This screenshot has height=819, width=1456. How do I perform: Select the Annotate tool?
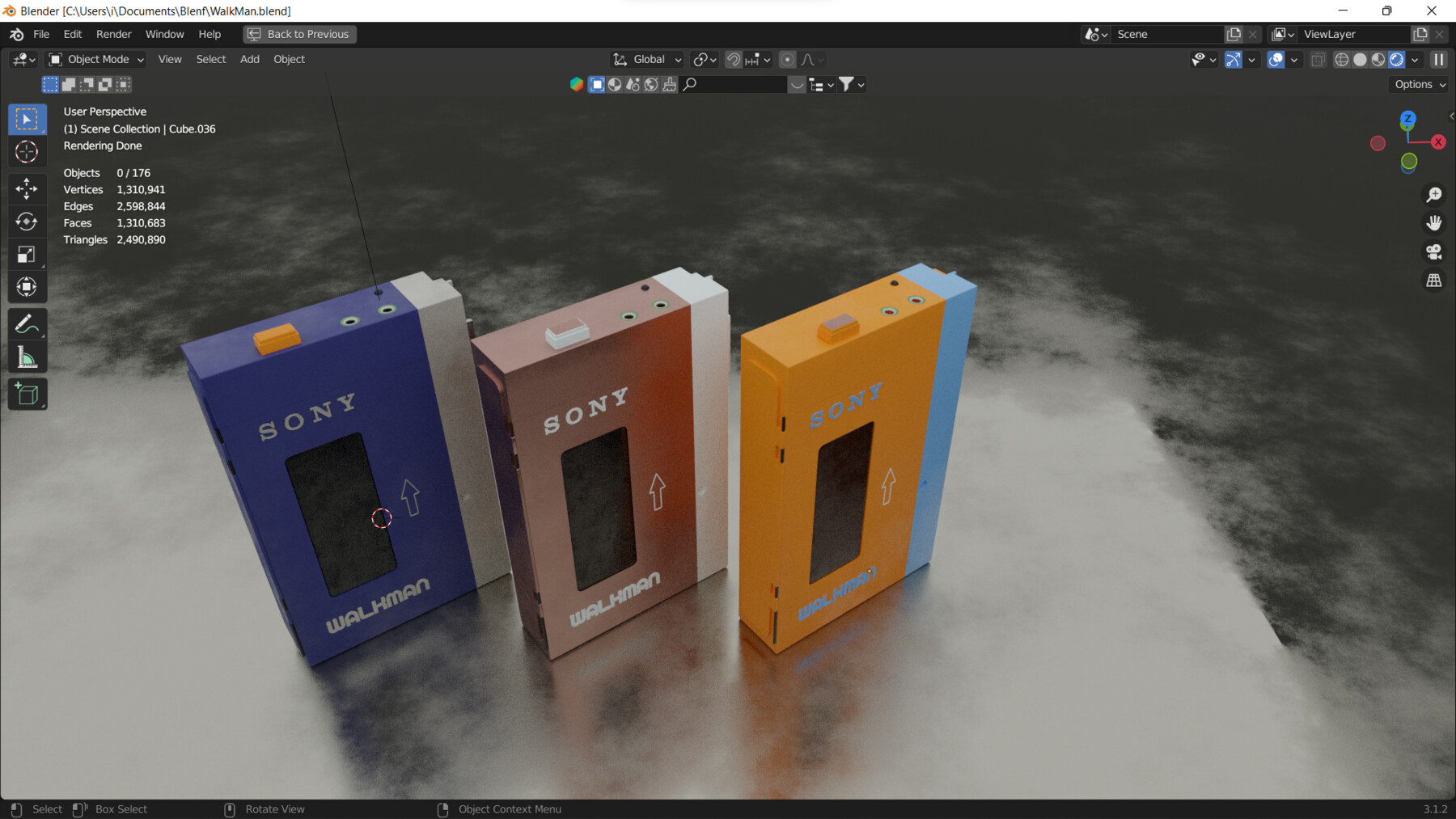(27, 325)
